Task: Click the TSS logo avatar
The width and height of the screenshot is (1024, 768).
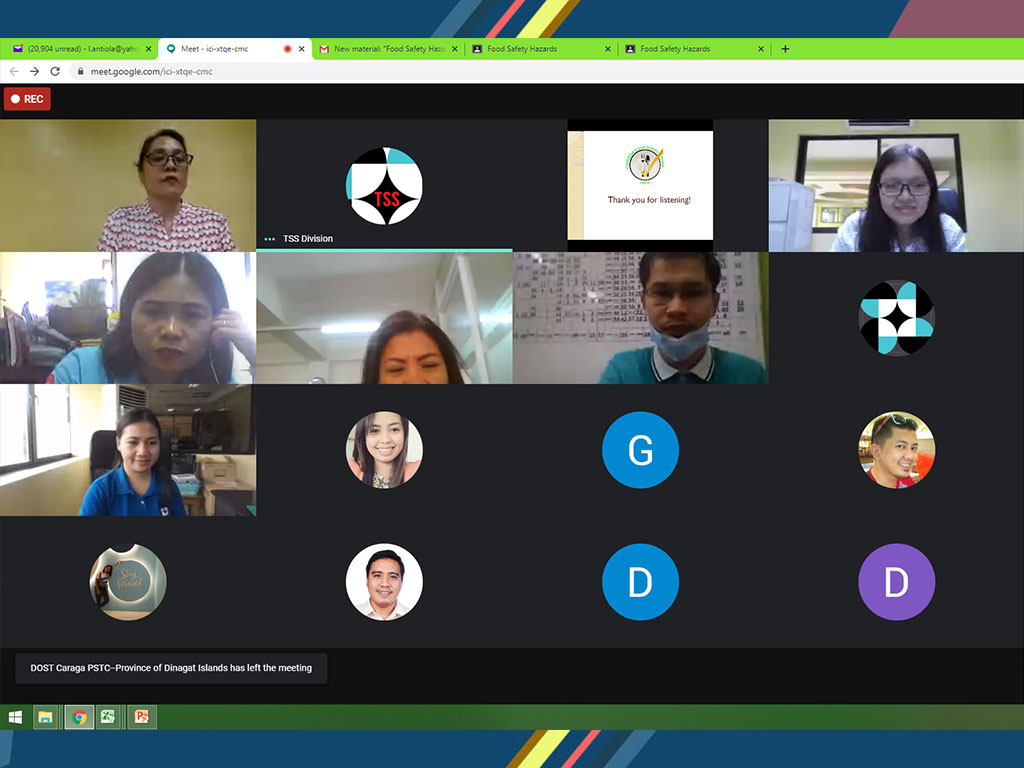Action: click(x=384, y=186)
